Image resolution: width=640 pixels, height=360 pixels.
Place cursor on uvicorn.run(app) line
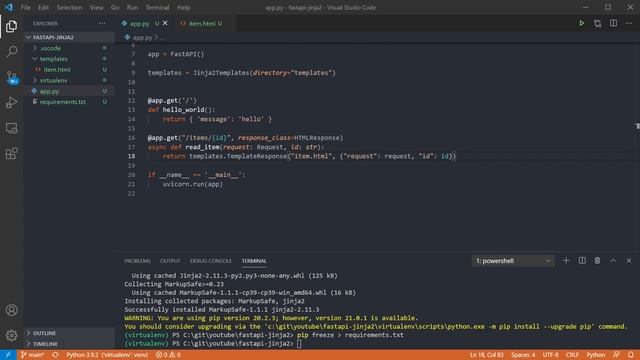[x=193, y=184]
